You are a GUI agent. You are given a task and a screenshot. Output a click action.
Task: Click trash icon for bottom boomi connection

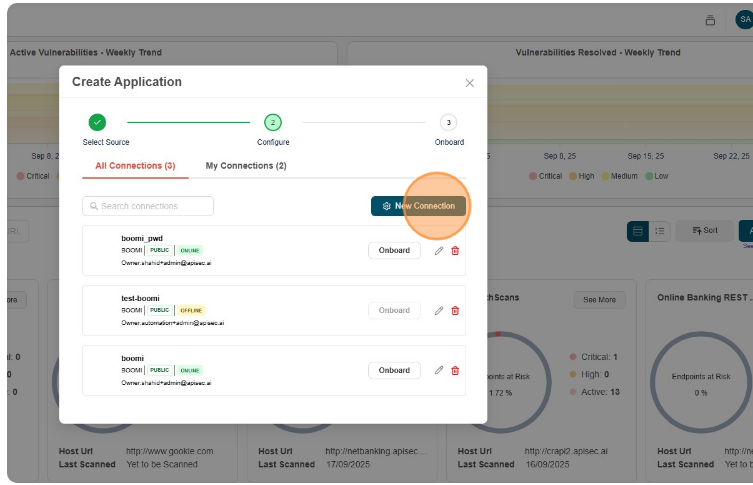click(455, 370)
